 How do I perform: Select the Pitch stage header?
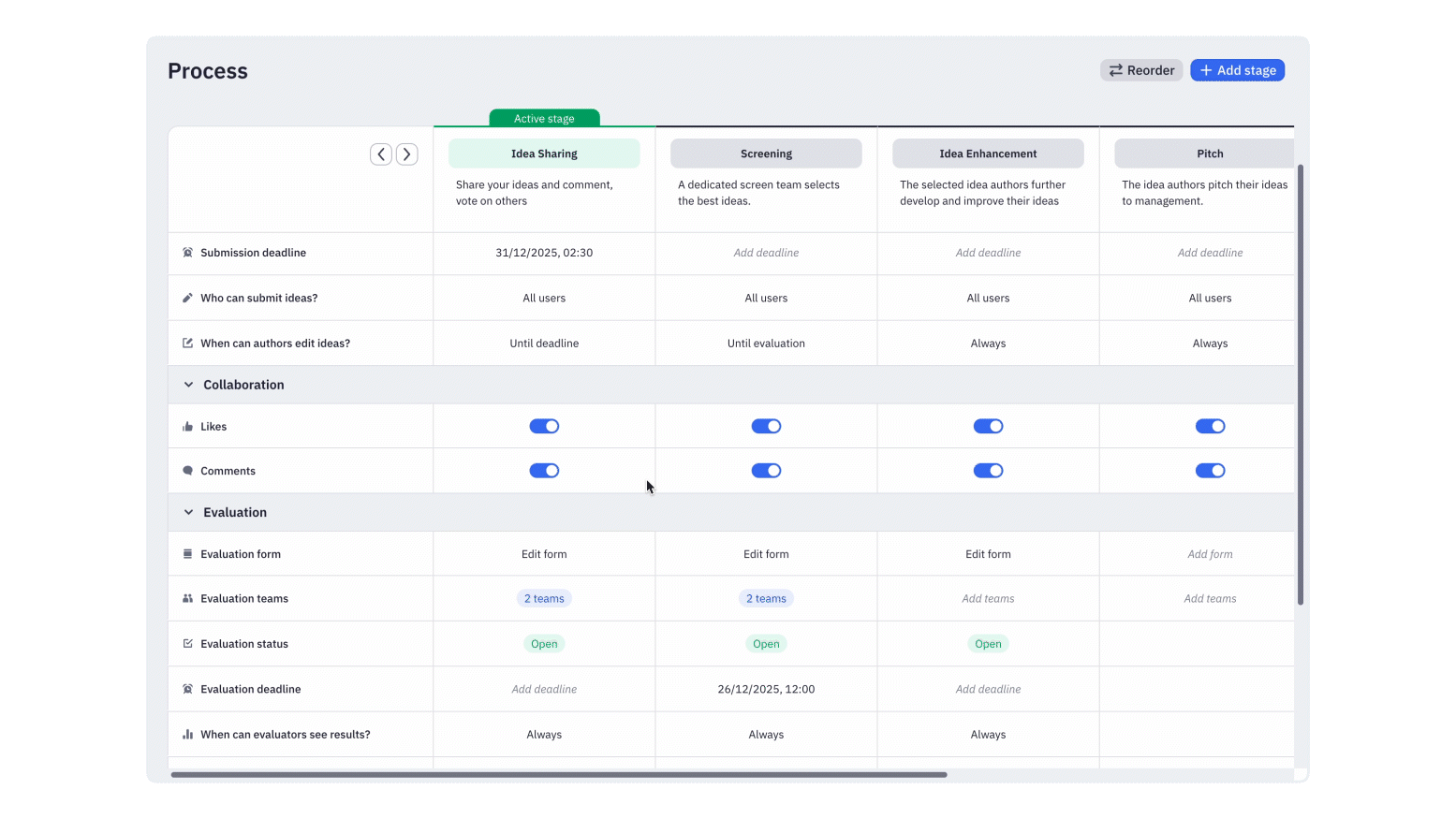point(1209,154)
